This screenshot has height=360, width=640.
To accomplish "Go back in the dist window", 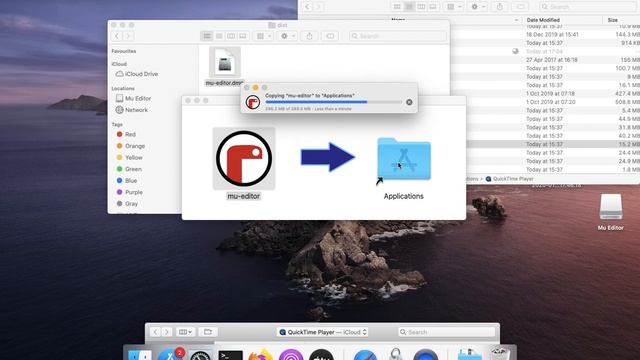I will click(117, 36).
